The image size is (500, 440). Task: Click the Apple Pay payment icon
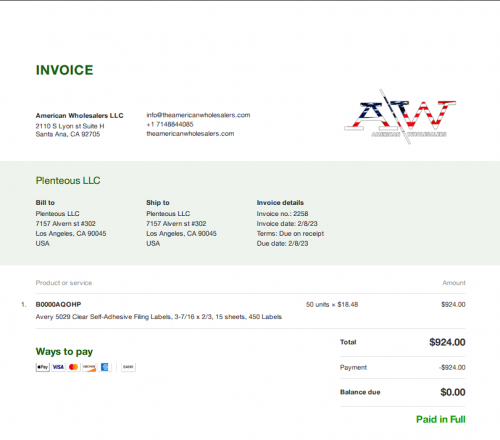43,367
